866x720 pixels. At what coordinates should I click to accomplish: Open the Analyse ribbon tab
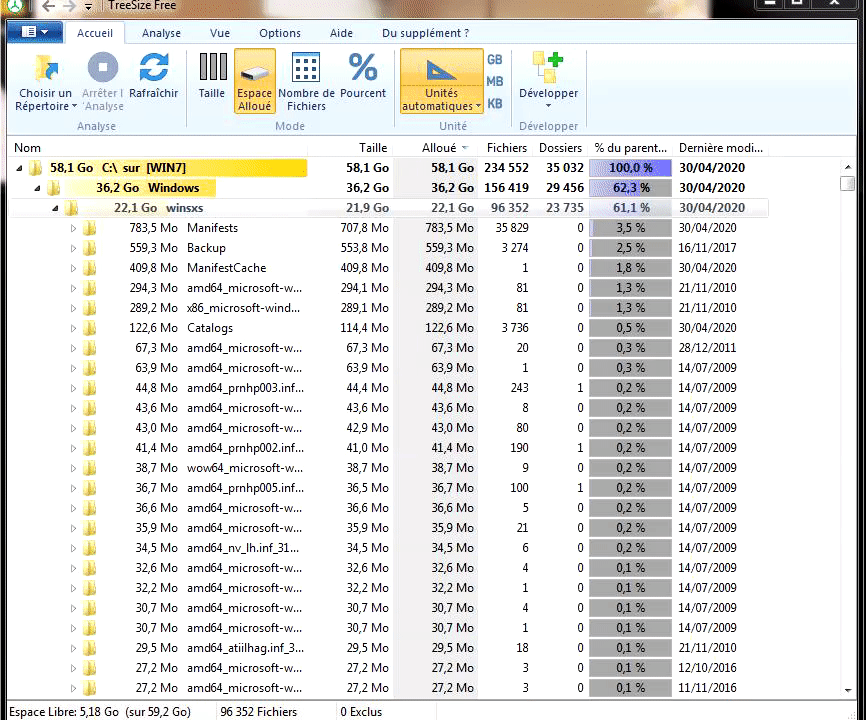point(161,33)
